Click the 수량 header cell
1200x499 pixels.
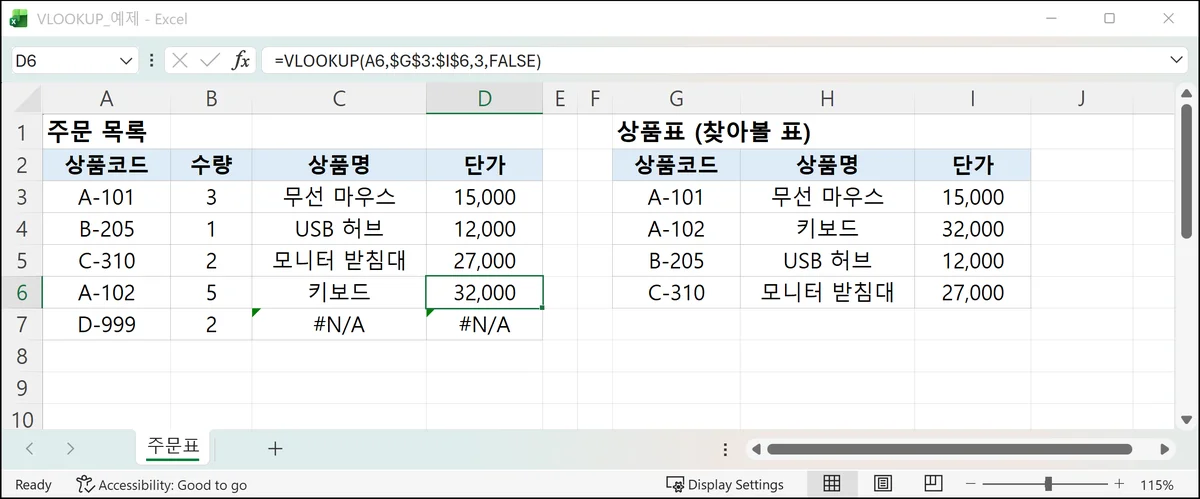[x=211, y=165]
